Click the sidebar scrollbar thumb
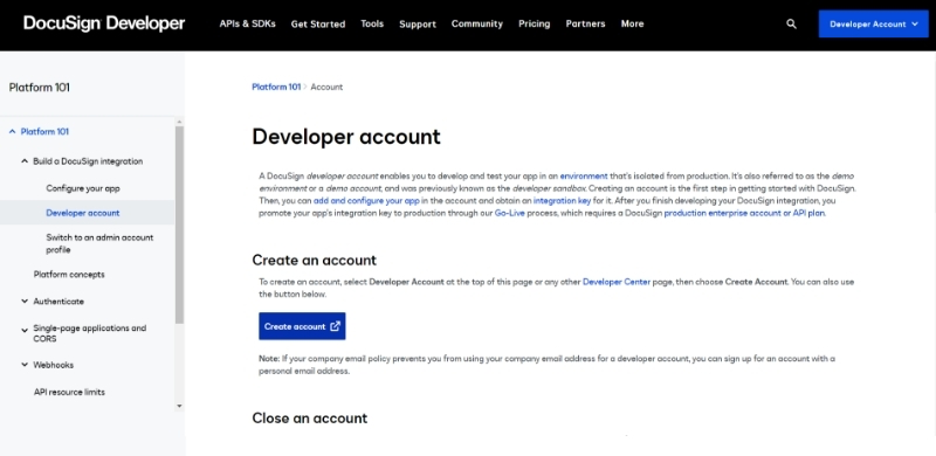936x456 pixels. pyautogui.click(x=180, y=224)
